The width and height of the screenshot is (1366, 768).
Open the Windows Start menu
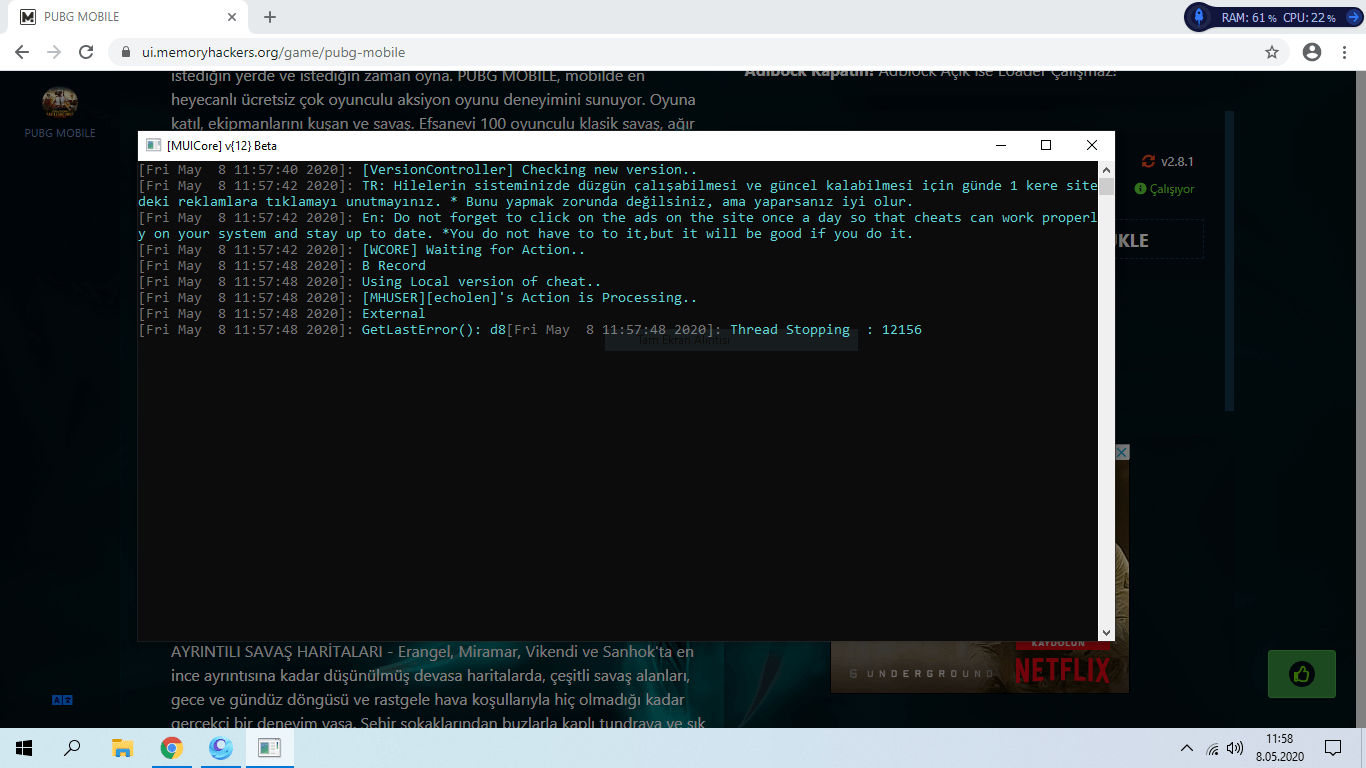pyautogui.click(x=24, y=747)
